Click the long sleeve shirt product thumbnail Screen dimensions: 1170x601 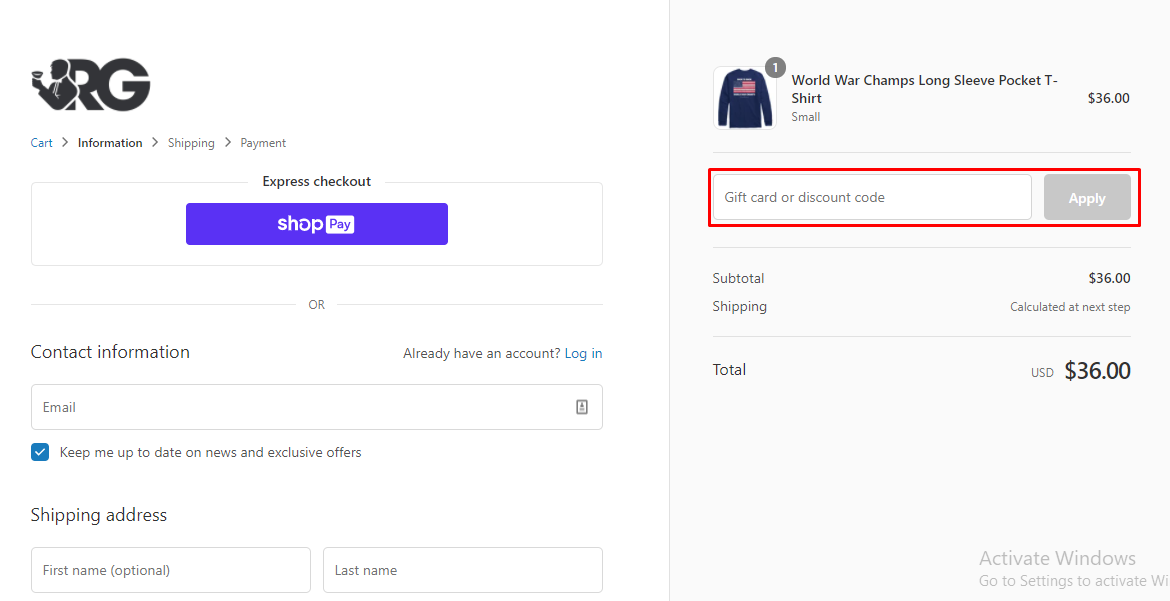coord(745,98)
